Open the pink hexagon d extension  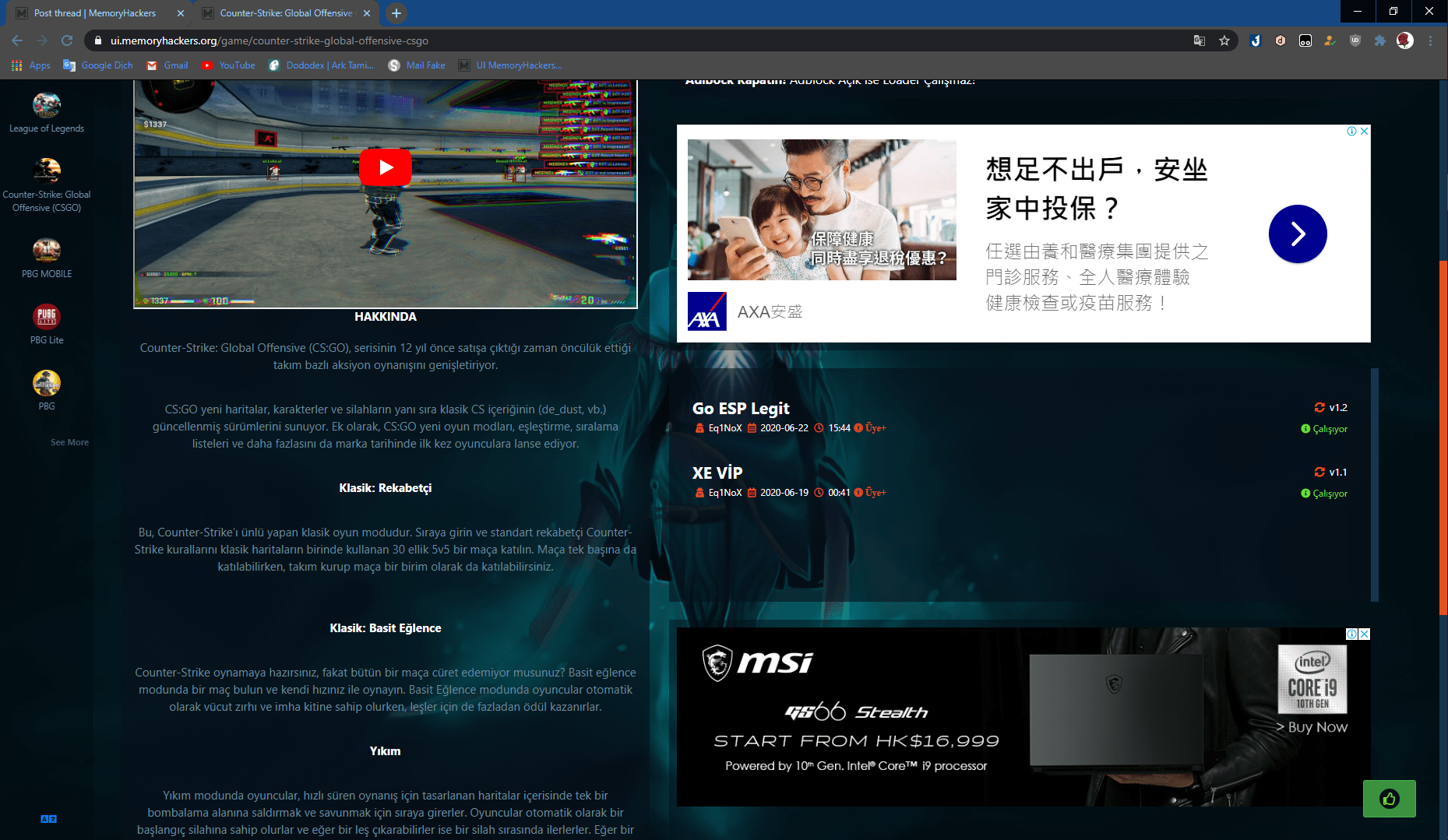click(1281, 40)
